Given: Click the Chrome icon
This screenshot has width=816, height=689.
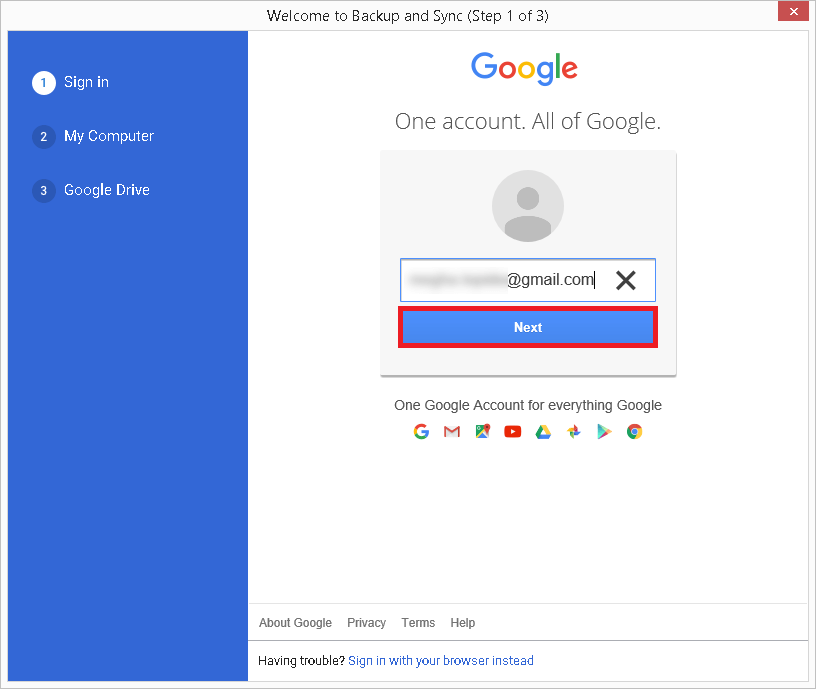Looking at the screenshot, I should coord(634,431).
